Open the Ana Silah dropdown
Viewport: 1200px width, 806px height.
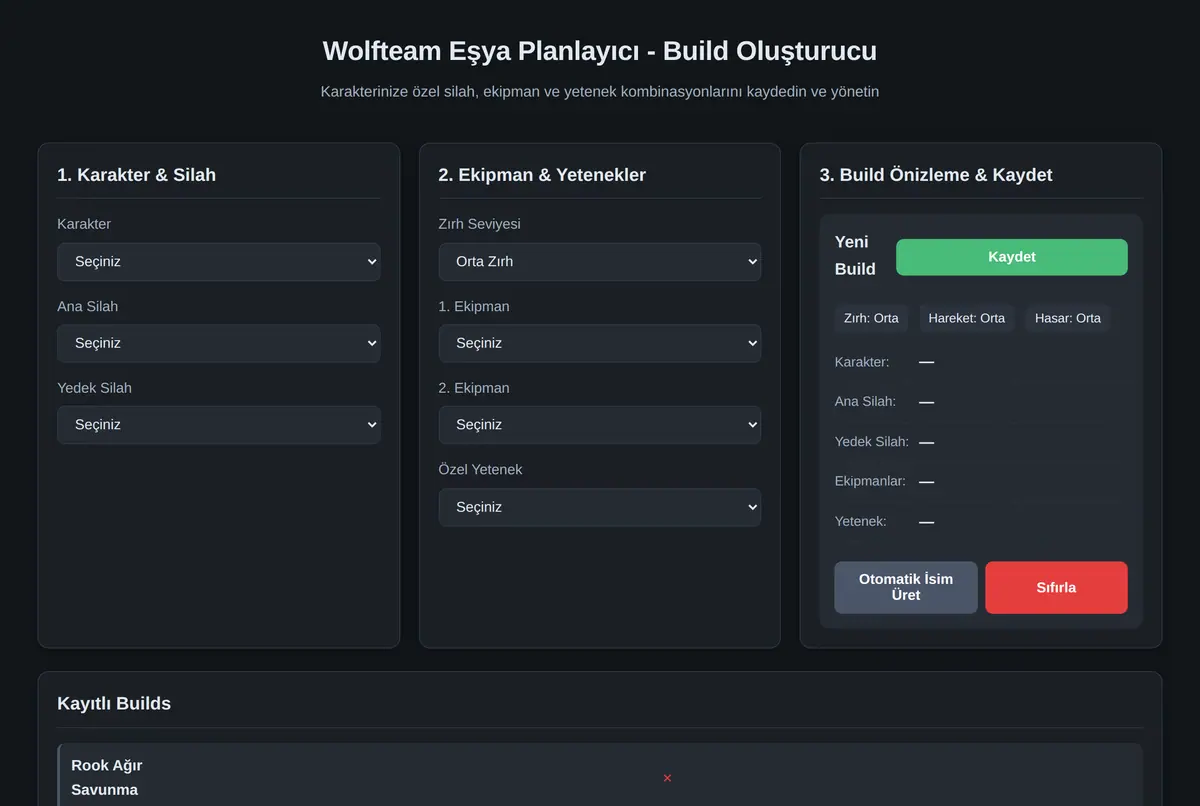[219, 343]
